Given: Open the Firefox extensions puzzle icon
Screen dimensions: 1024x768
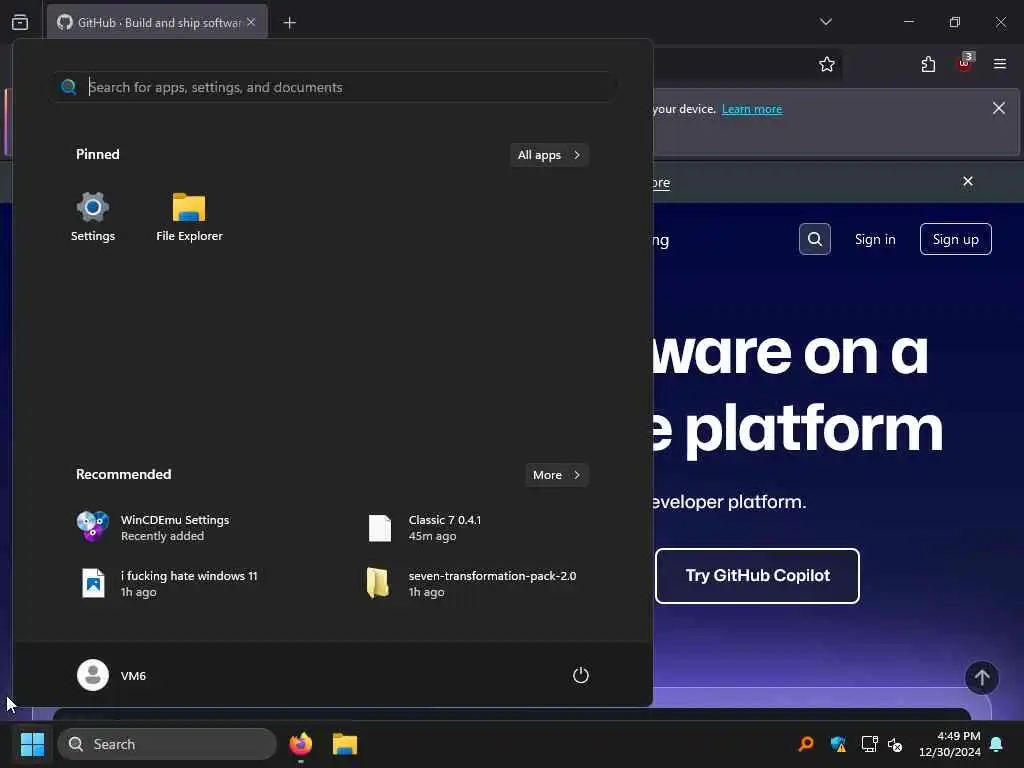Looking at the screenshot, I should [x=928, y=64].
